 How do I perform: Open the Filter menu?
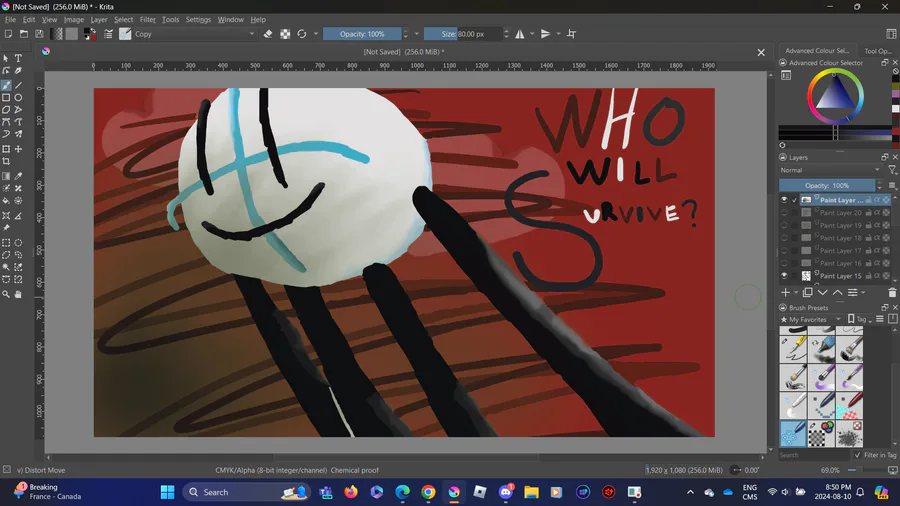[x=148, y=20]
